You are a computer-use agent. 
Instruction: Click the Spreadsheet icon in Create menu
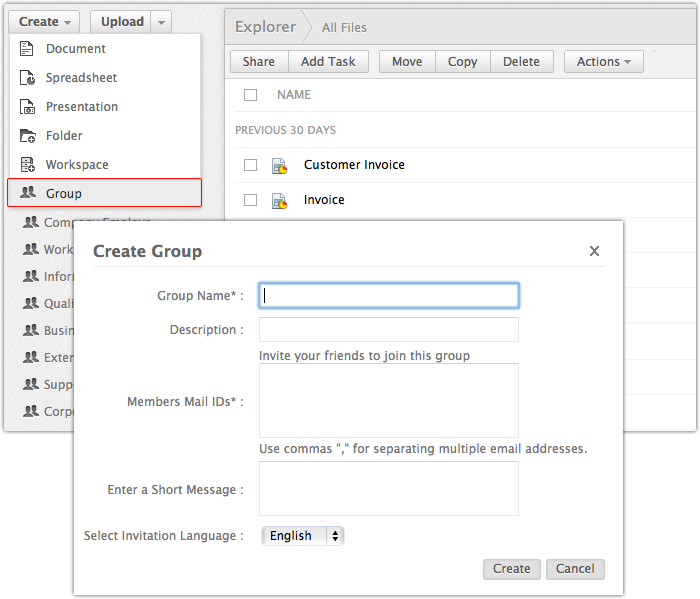[27, 78]
